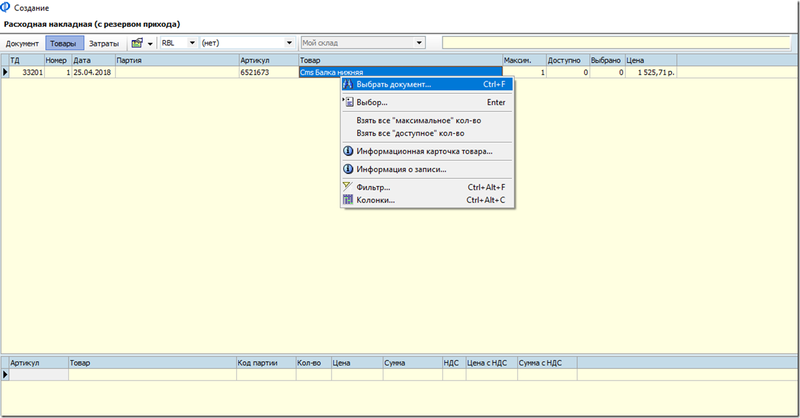
Task: Click Товар header in bottom grid
Action: click(153, 363)
